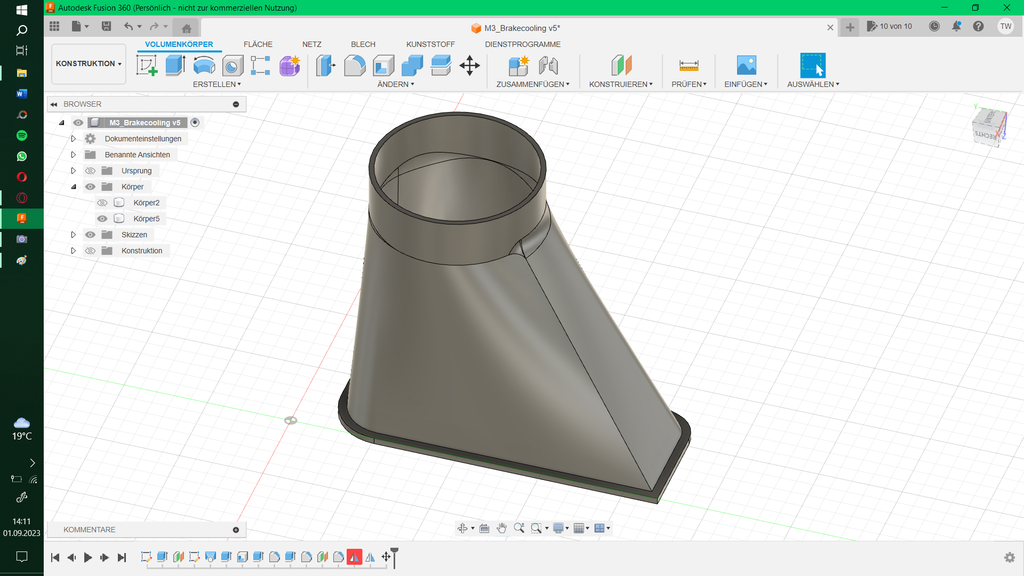
Task: Show the hidden Körper2 body
Action: pos(102,203)
